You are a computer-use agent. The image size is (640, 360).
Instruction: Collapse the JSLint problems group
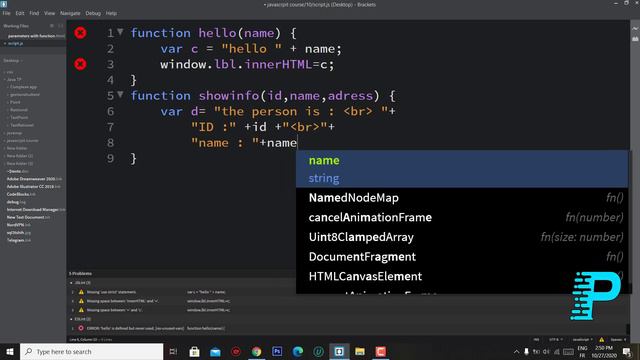click(x=71, y=282)
